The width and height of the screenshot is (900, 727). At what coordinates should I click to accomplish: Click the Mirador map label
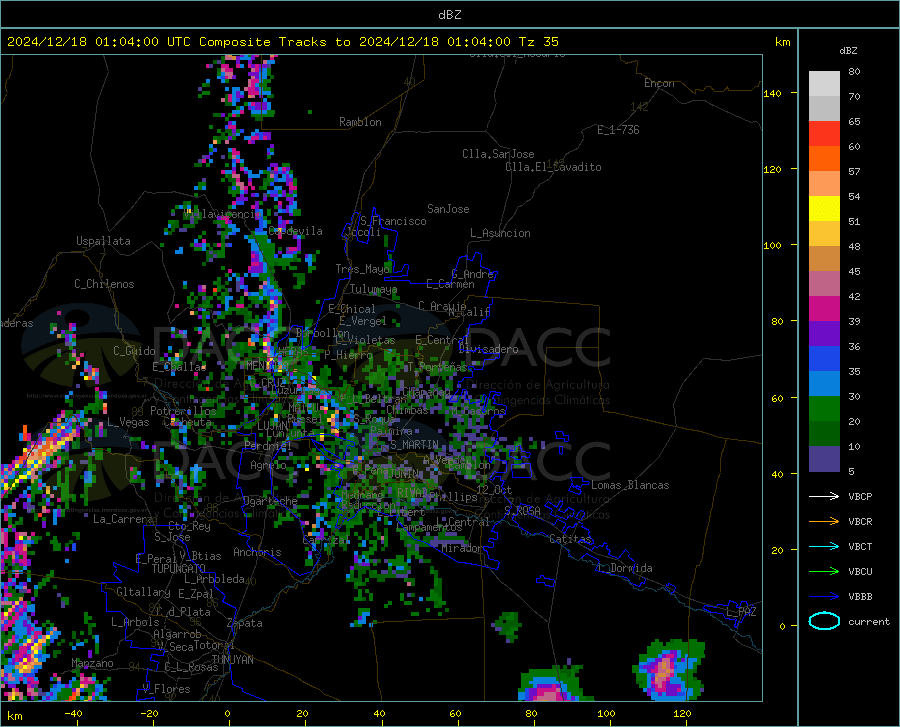[462, 548]
